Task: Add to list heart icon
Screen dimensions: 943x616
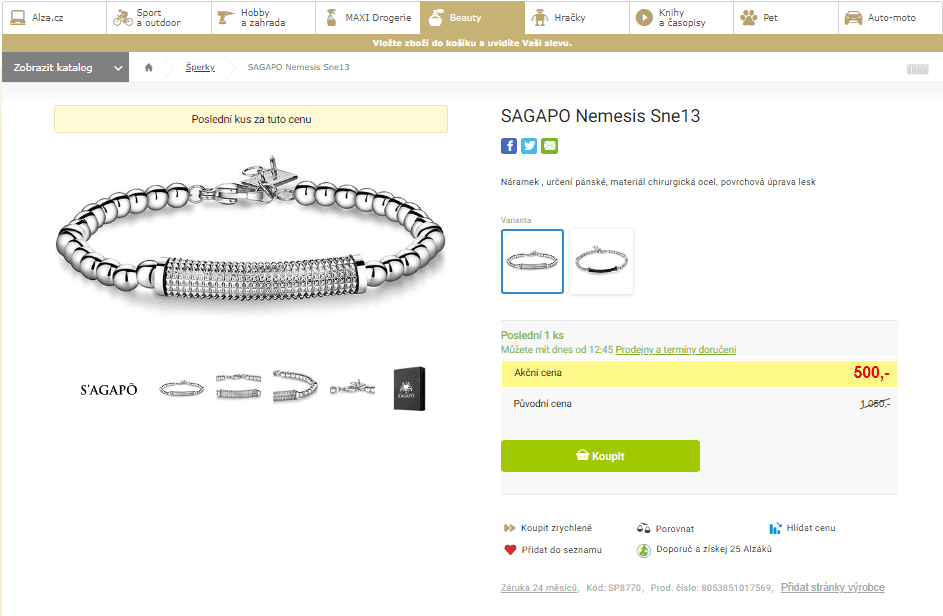Action: (510, 550)
